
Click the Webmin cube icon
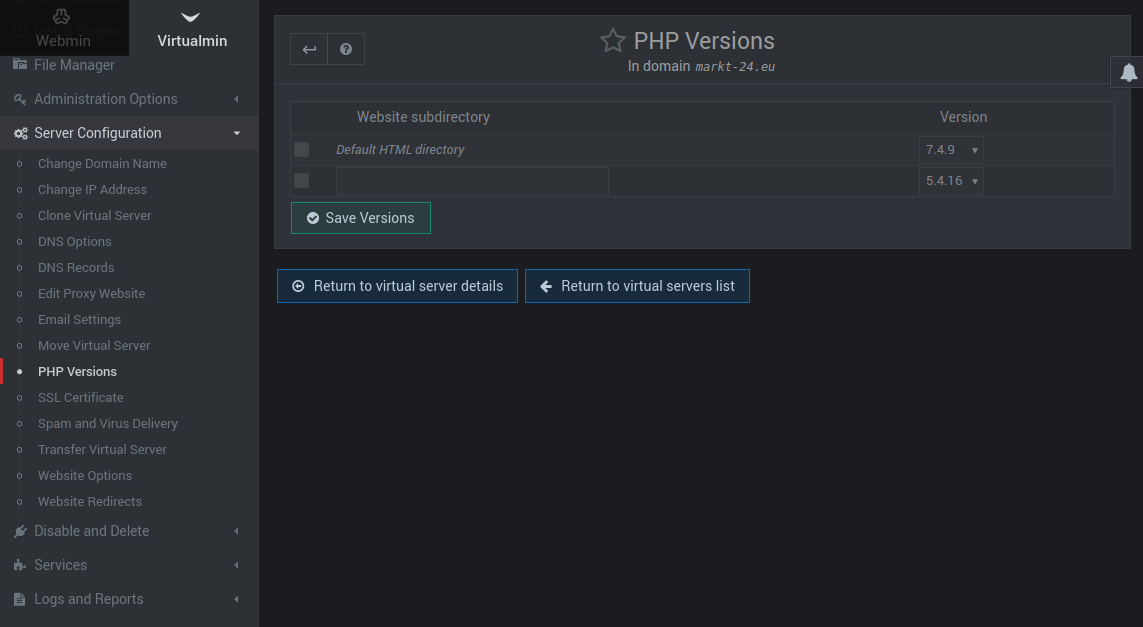61,17
